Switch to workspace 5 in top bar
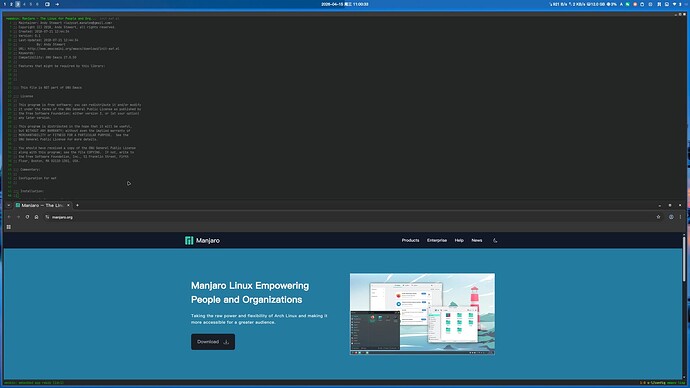690x388 pixels. 30,4
